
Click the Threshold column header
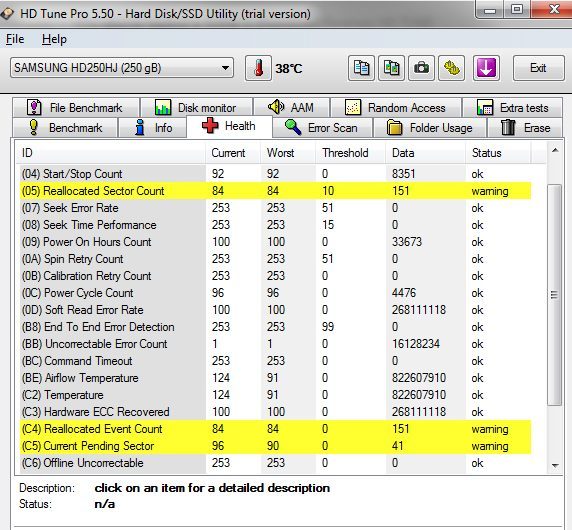351,153
